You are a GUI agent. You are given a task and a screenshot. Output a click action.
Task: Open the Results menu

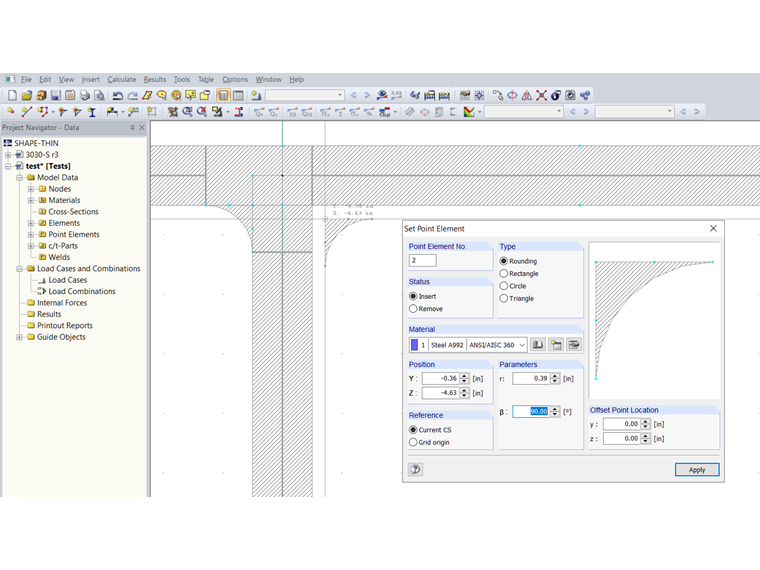[155, 79]
